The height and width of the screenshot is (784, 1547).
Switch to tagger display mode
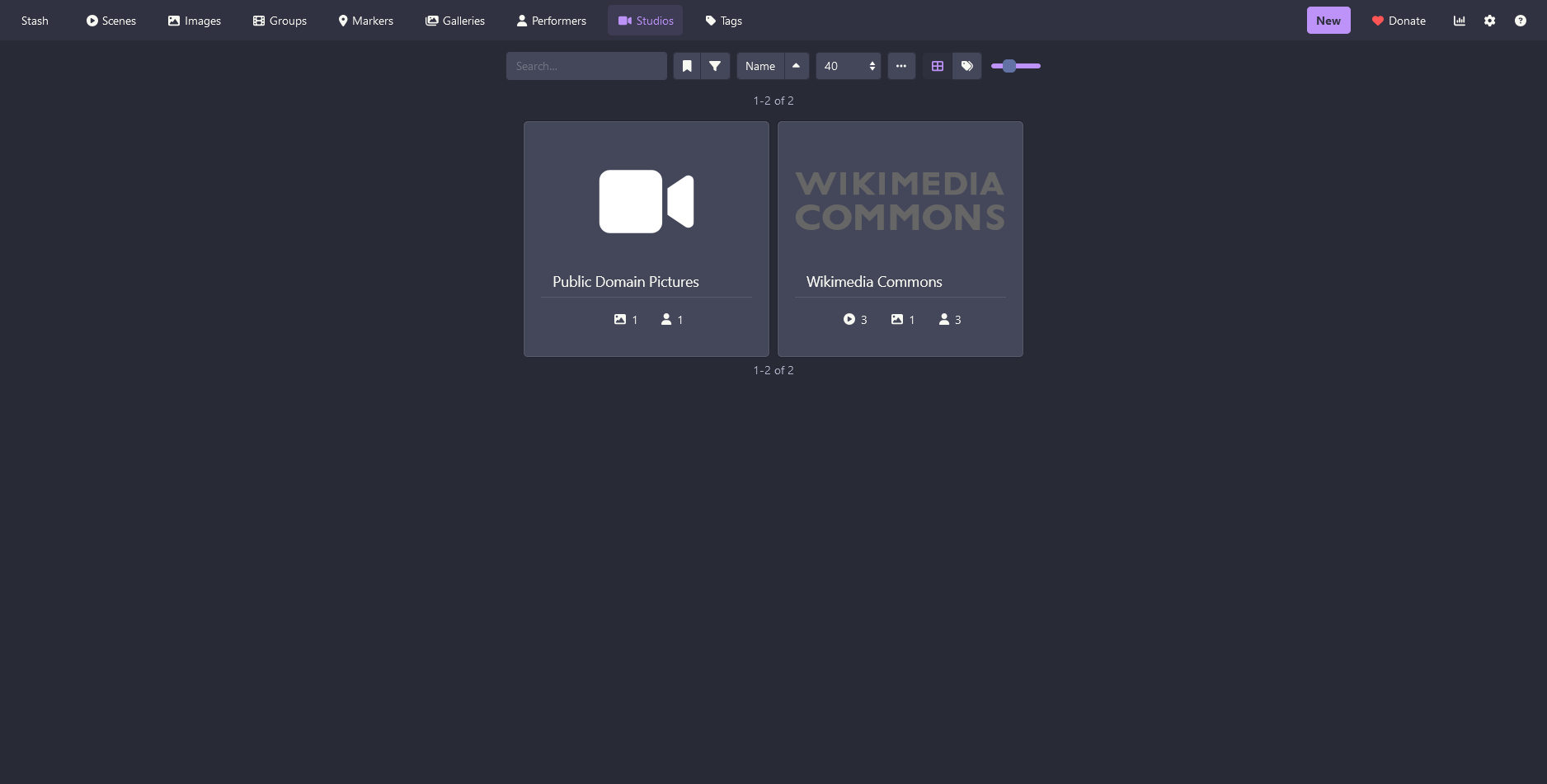coord(967,66)
